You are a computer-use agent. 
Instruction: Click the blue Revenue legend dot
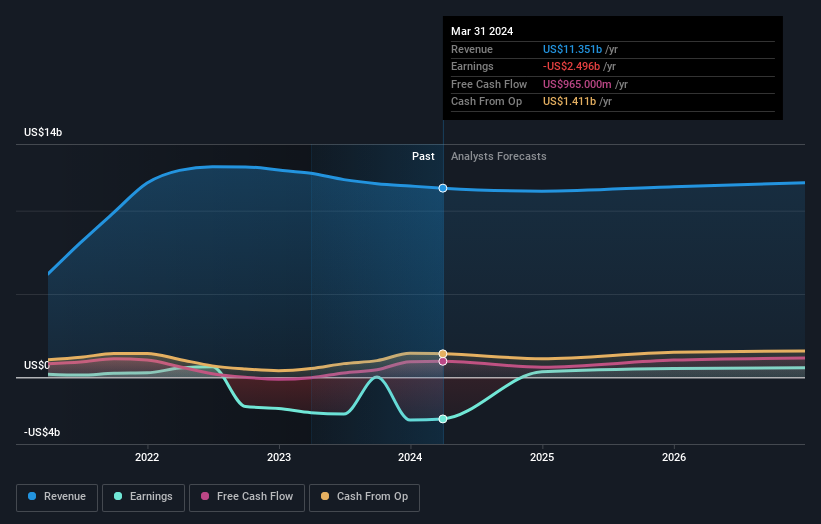(x=32, y=496)
